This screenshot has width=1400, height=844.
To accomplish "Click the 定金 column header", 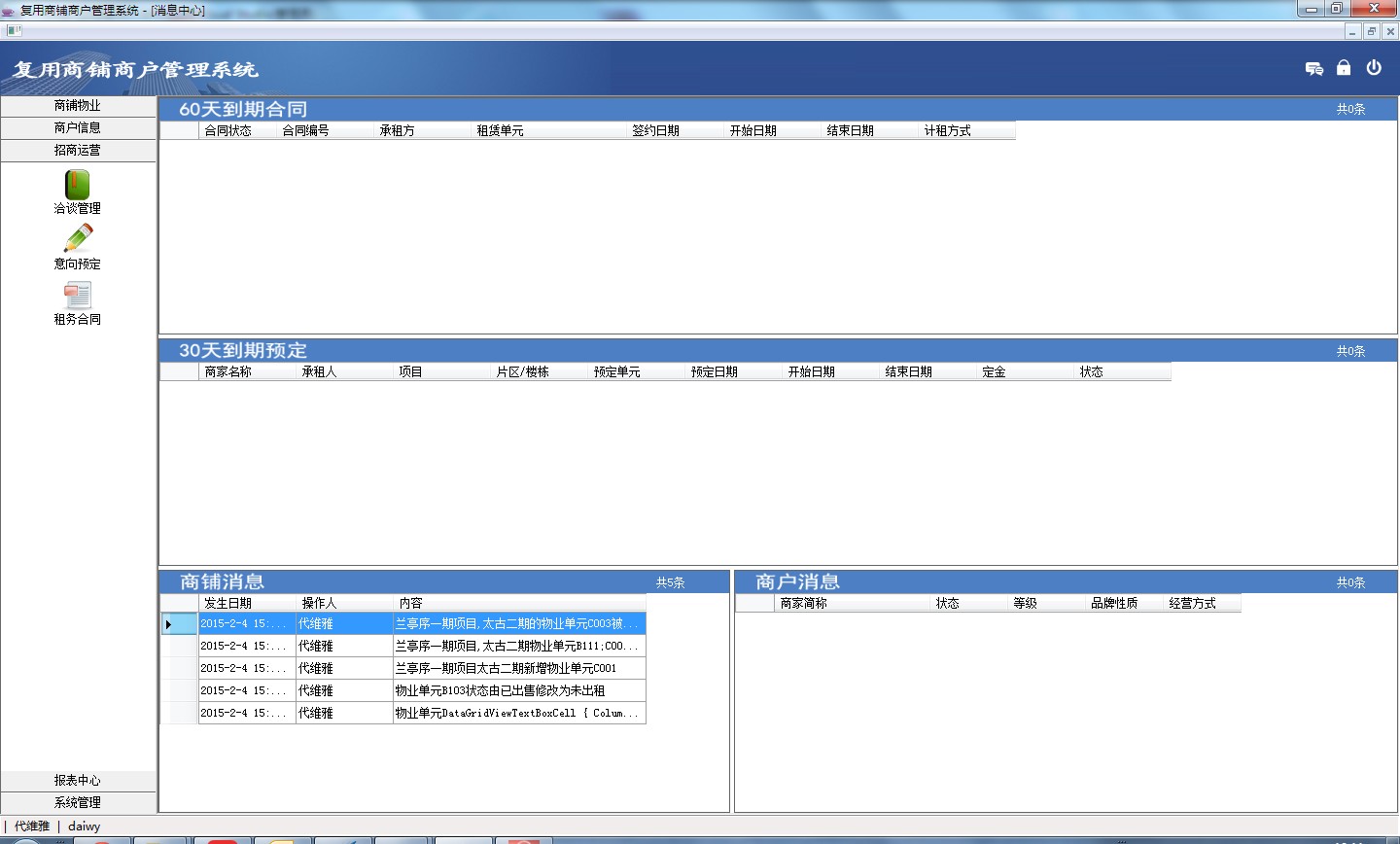I will (1026, 371).
